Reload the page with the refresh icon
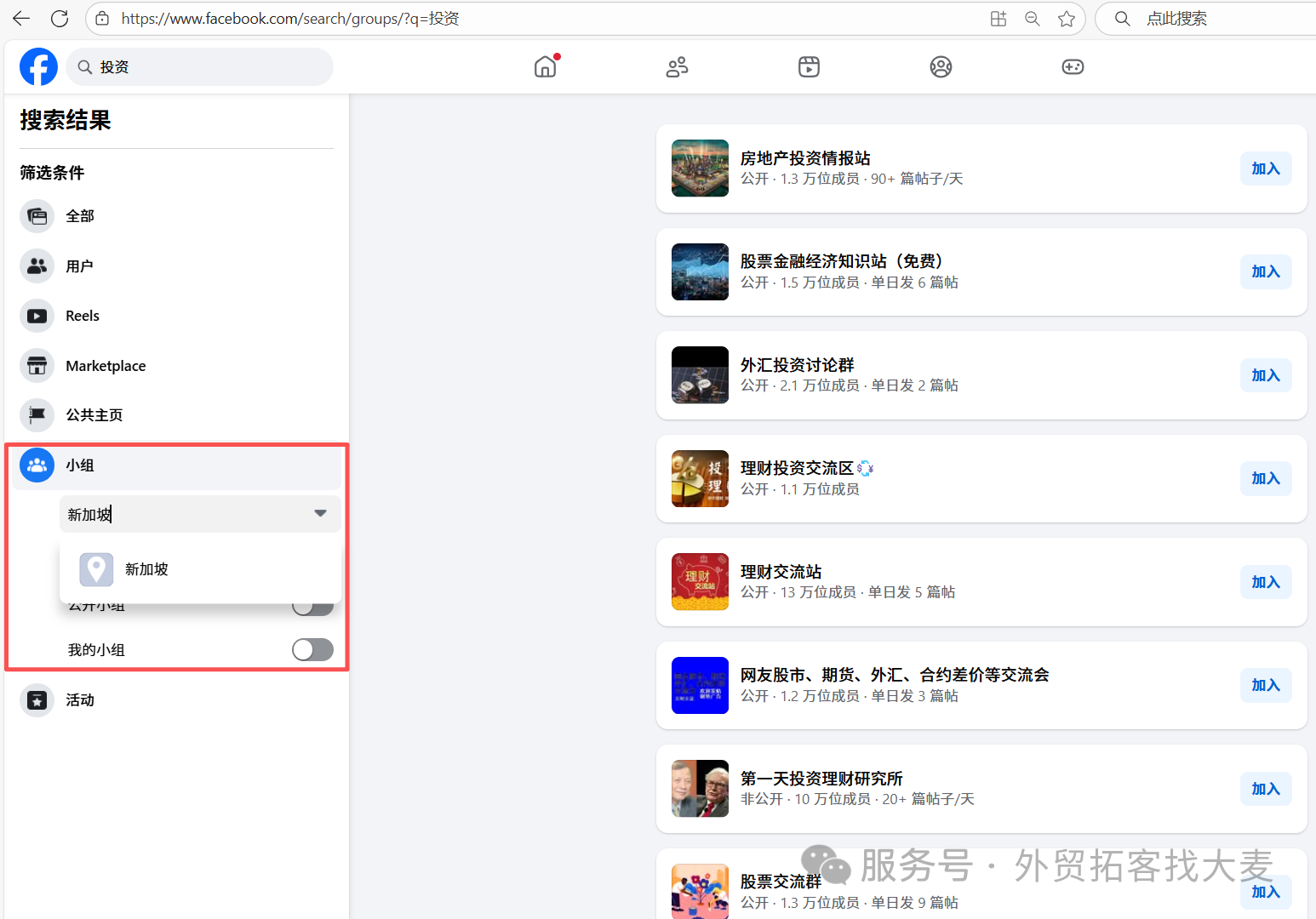Viewport: 1316px width, 919px height. pos(60,19)
